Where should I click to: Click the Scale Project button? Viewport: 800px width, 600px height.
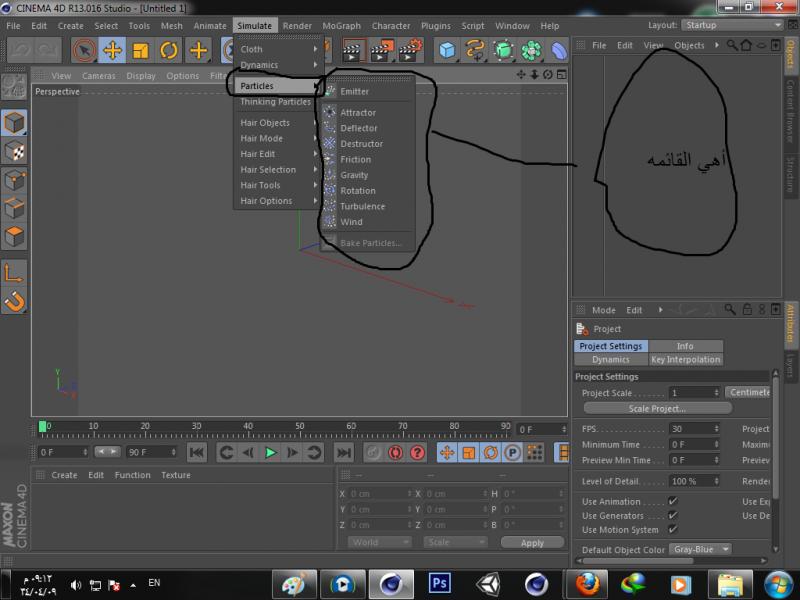tap(657, 408)
